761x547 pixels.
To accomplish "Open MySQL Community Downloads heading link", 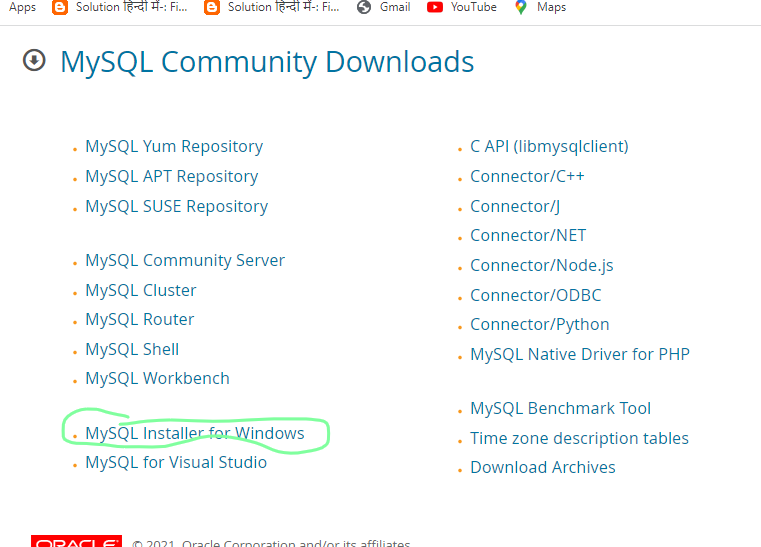I will coord(267,62).
